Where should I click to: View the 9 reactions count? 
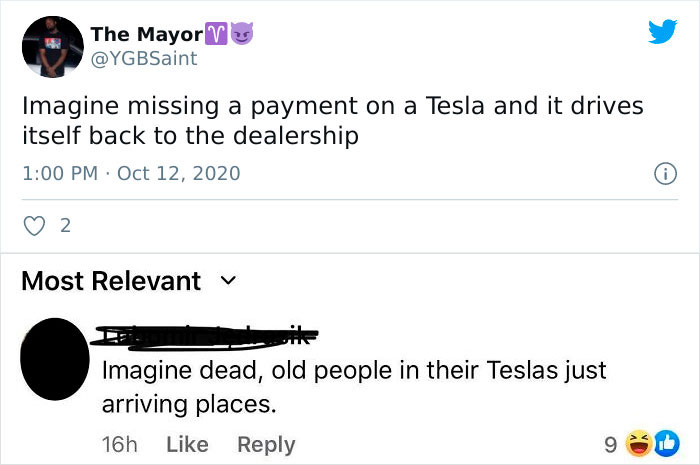611,444
